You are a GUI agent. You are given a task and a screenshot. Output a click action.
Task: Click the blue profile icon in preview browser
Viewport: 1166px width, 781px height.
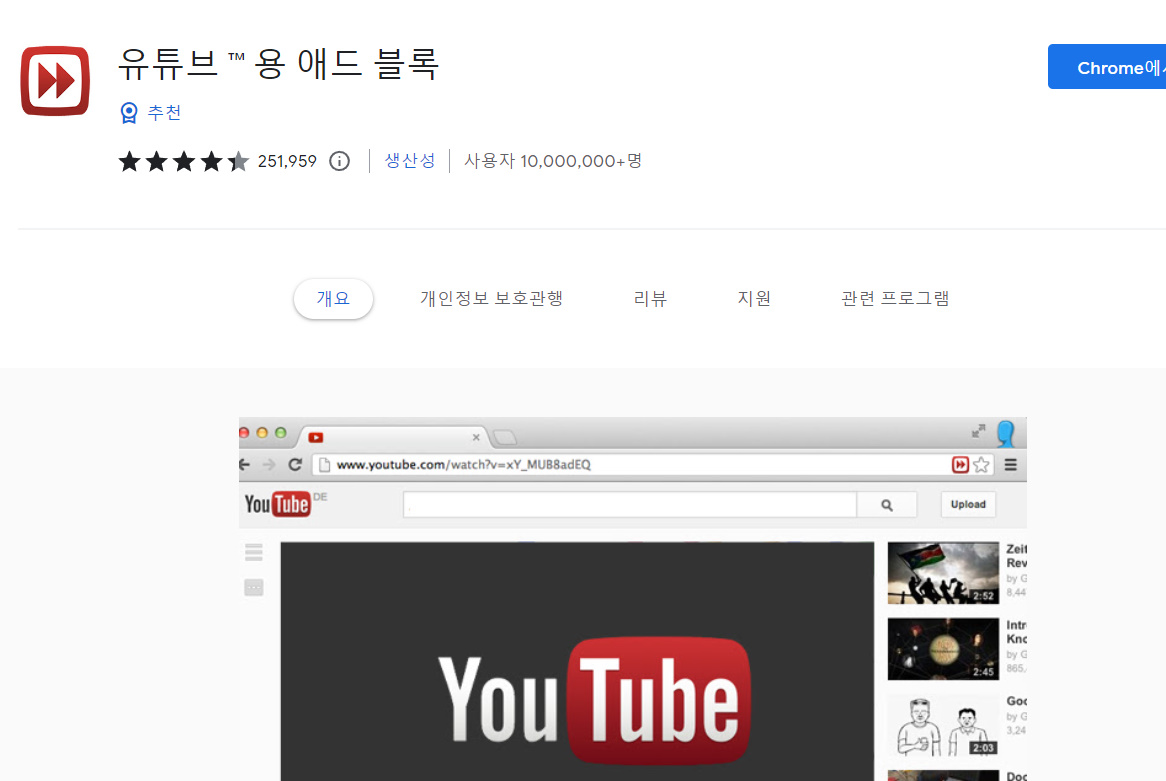(1006, 433)
